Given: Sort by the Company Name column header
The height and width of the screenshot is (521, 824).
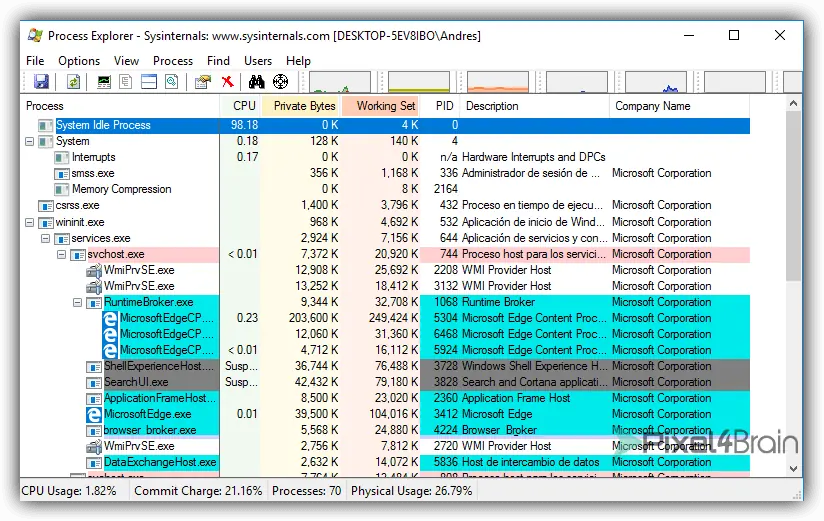Looking at the screenshot, I should [679, 106].
